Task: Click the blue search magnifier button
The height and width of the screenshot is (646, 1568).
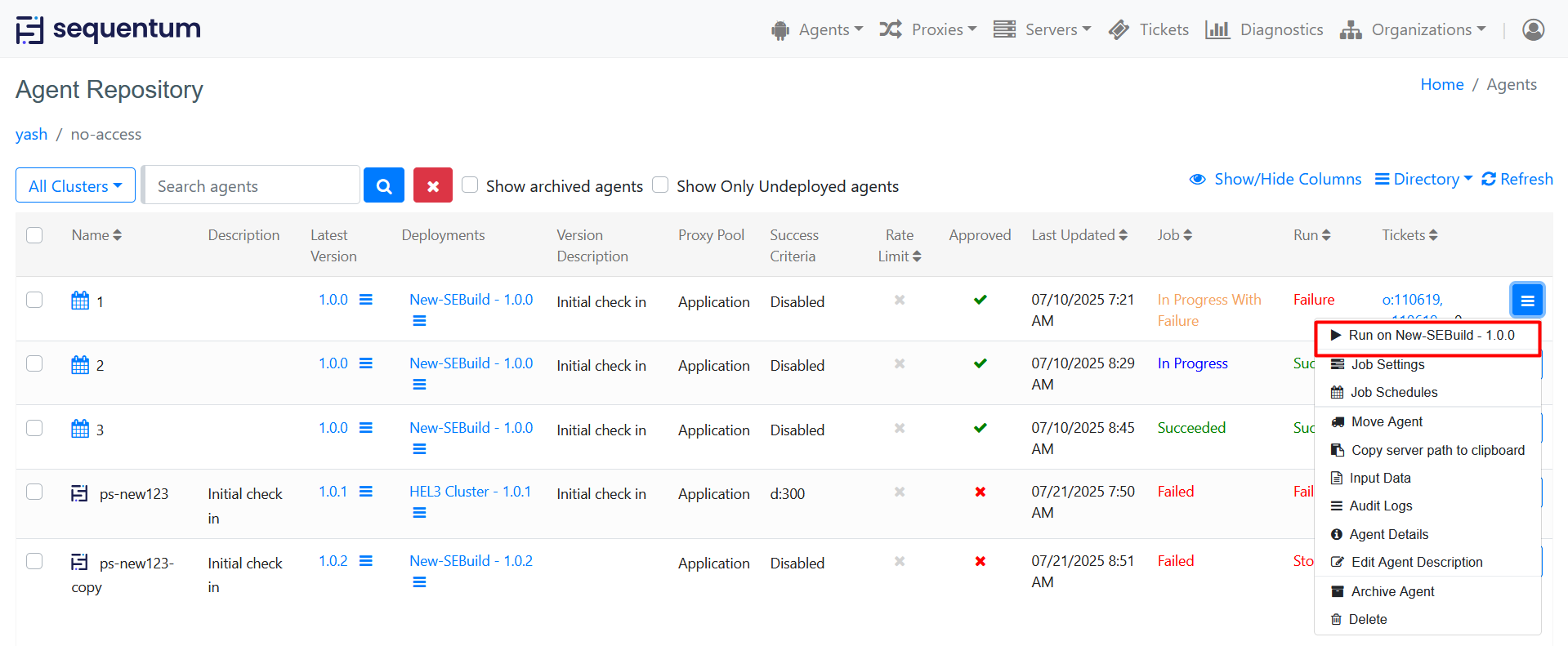Action: pyautogui.click(x=383, y=185)
